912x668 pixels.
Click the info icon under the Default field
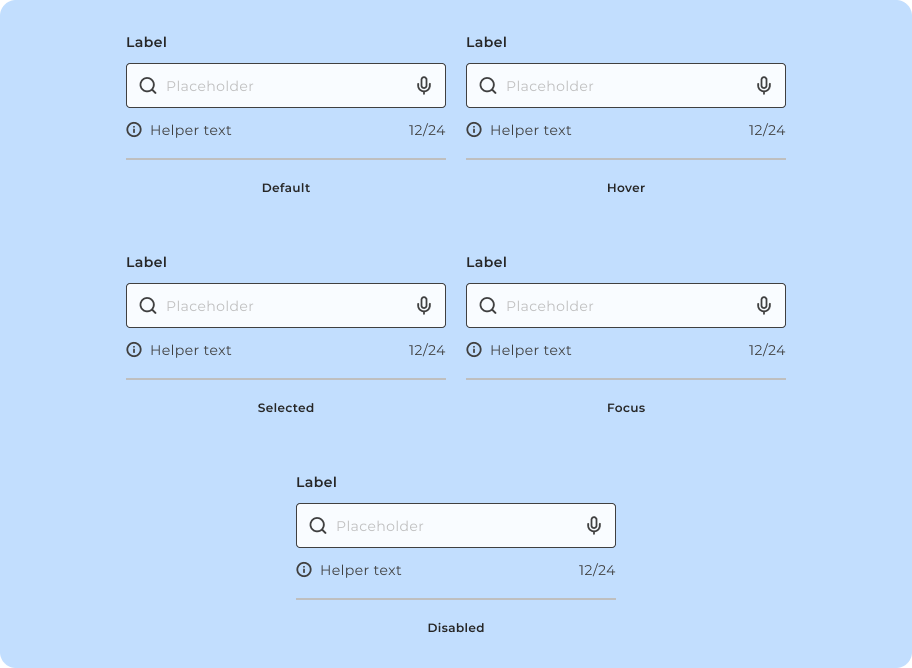[x=134, y=130]
